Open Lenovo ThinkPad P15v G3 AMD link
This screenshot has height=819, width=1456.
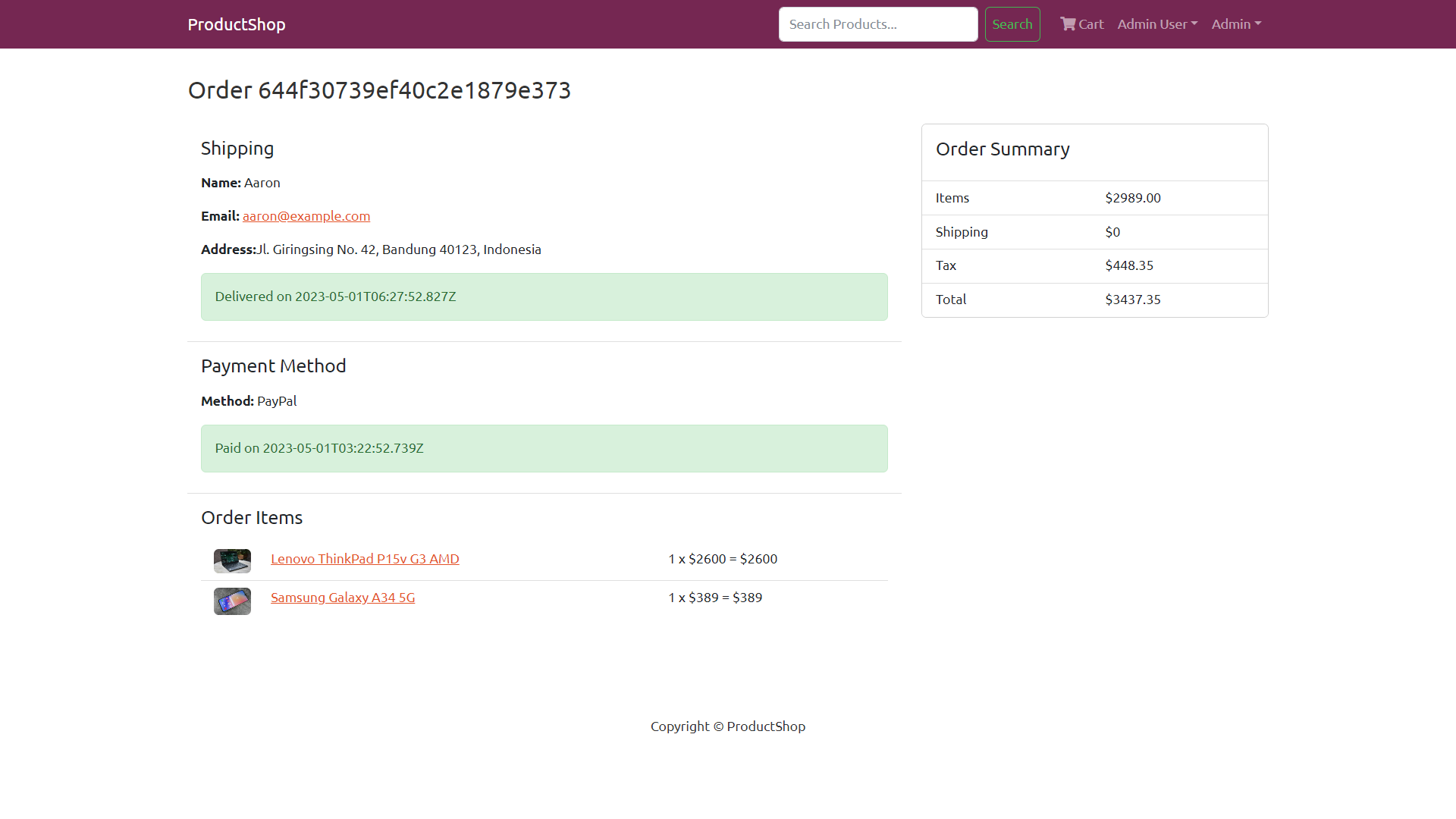[365, 559]
